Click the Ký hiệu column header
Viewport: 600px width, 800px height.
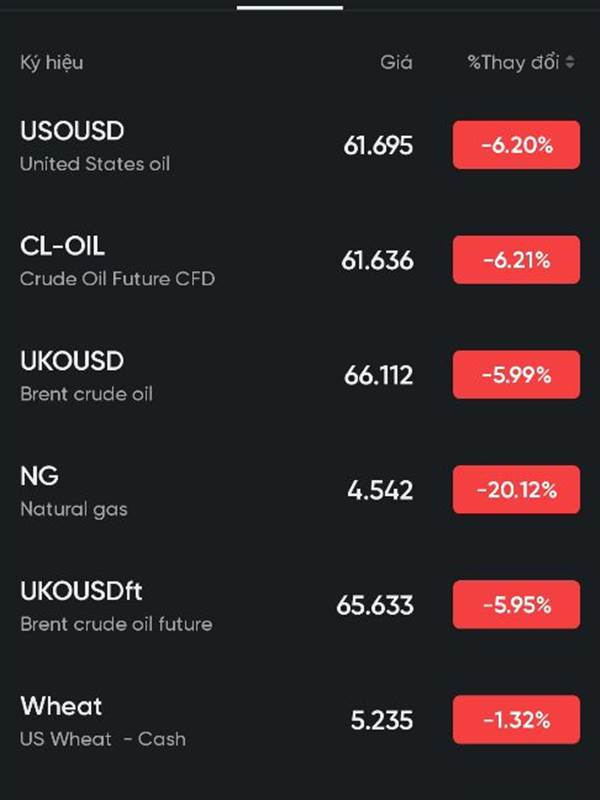(51, 63)
